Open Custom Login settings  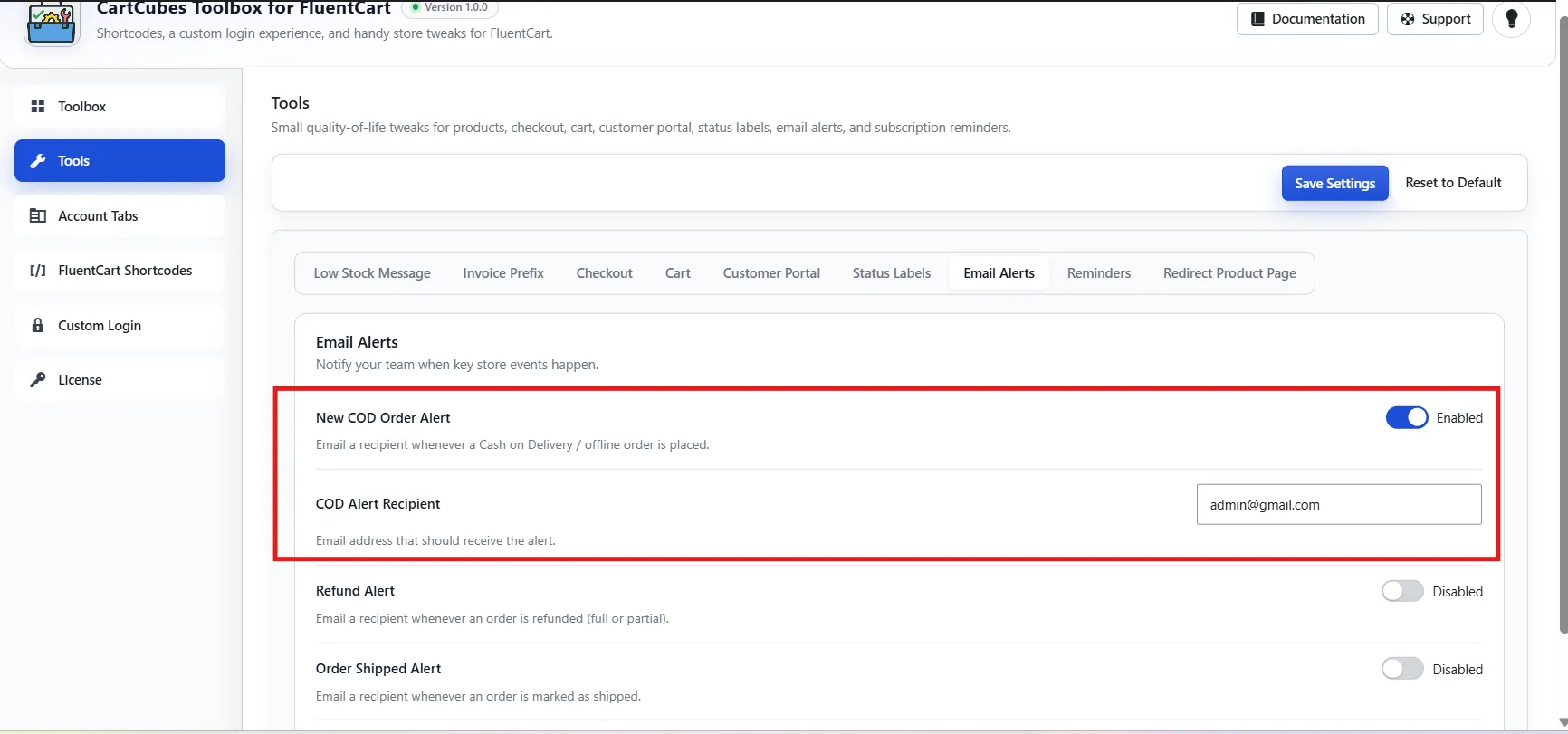pos(120,326)
